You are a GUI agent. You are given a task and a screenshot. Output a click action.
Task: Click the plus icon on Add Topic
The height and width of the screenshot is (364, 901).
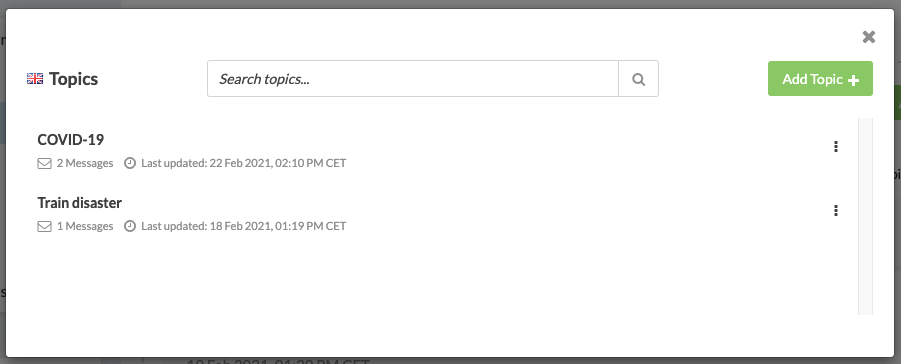coord(854,80)
